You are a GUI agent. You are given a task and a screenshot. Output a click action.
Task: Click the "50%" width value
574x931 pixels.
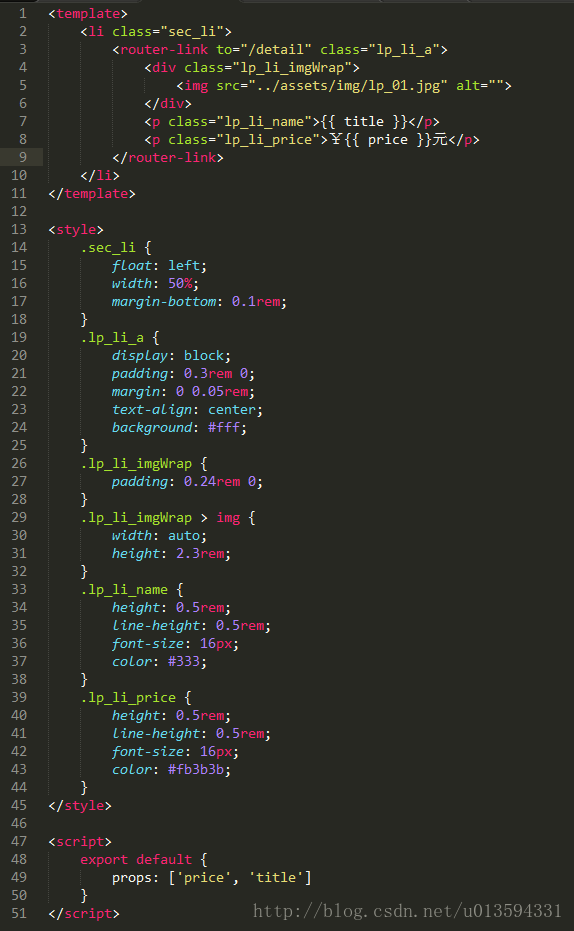180,283
